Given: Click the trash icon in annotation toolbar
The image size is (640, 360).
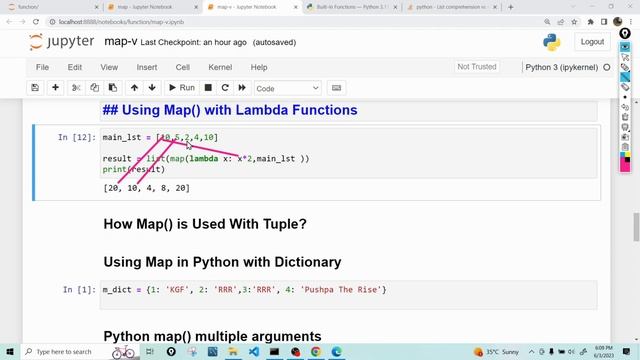Looking at the screenshot, I should coord(625,117).
